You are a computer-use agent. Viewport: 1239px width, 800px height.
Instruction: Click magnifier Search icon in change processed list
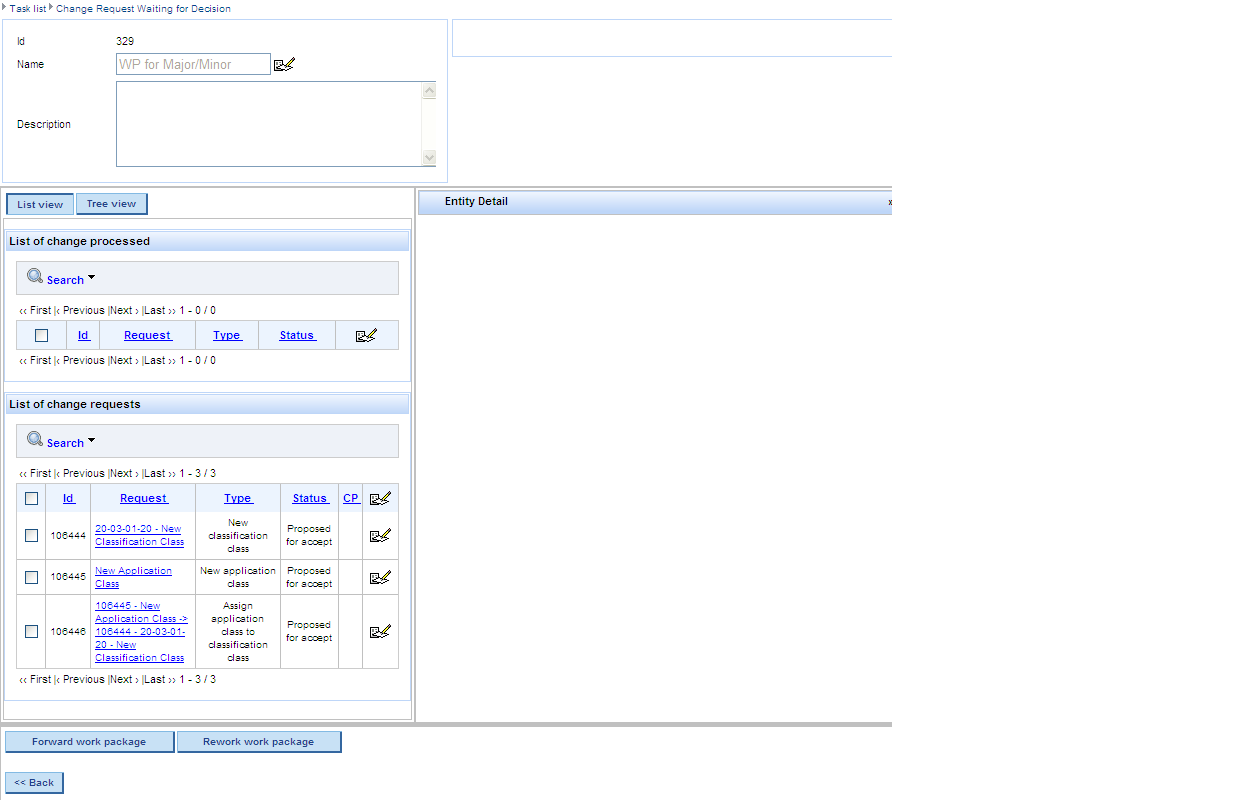tap(35, 277)
